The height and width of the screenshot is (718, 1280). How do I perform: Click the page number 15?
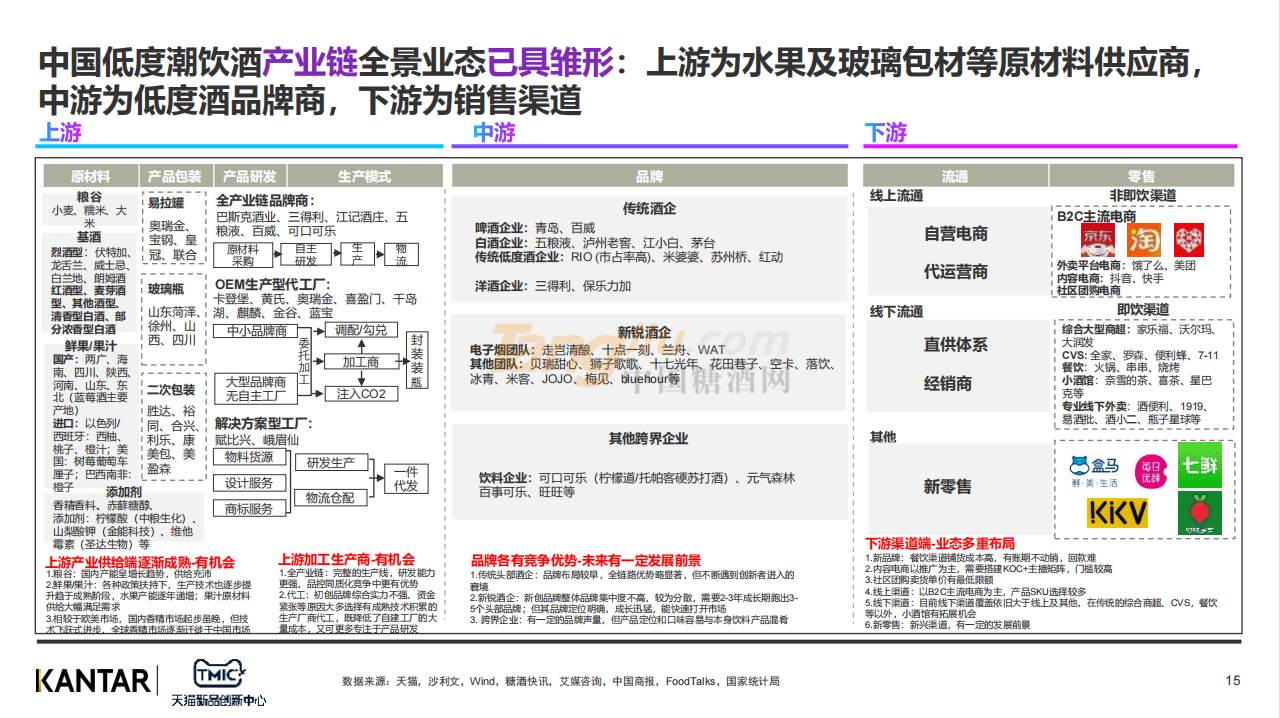[x=1233, y=681]
